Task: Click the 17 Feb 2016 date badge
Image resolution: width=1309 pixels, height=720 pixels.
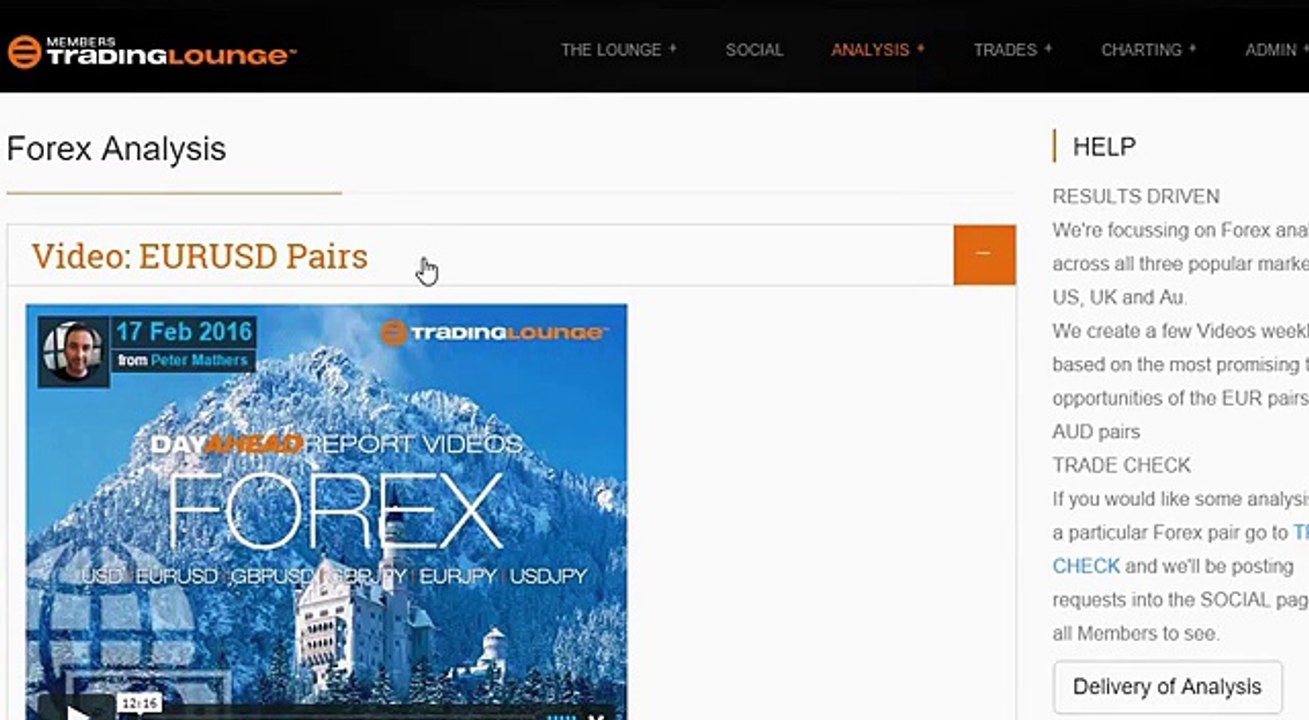Action: [x=184, y=332]
